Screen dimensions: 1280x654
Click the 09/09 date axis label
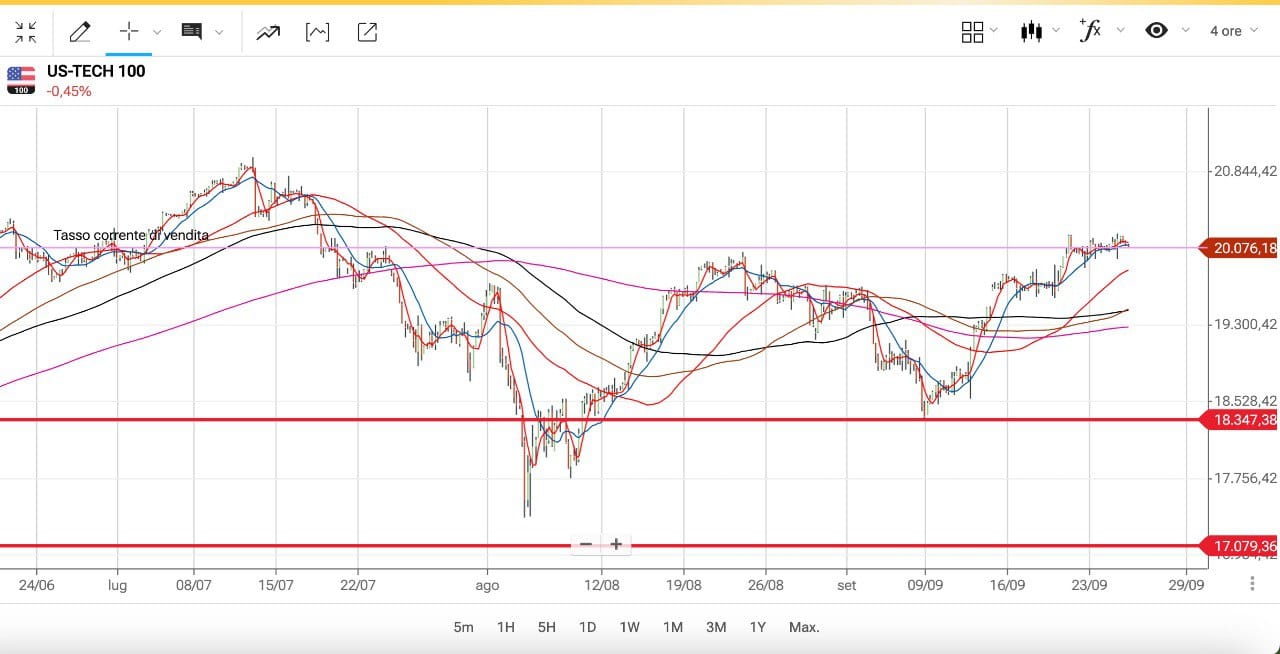pos(925,585)
